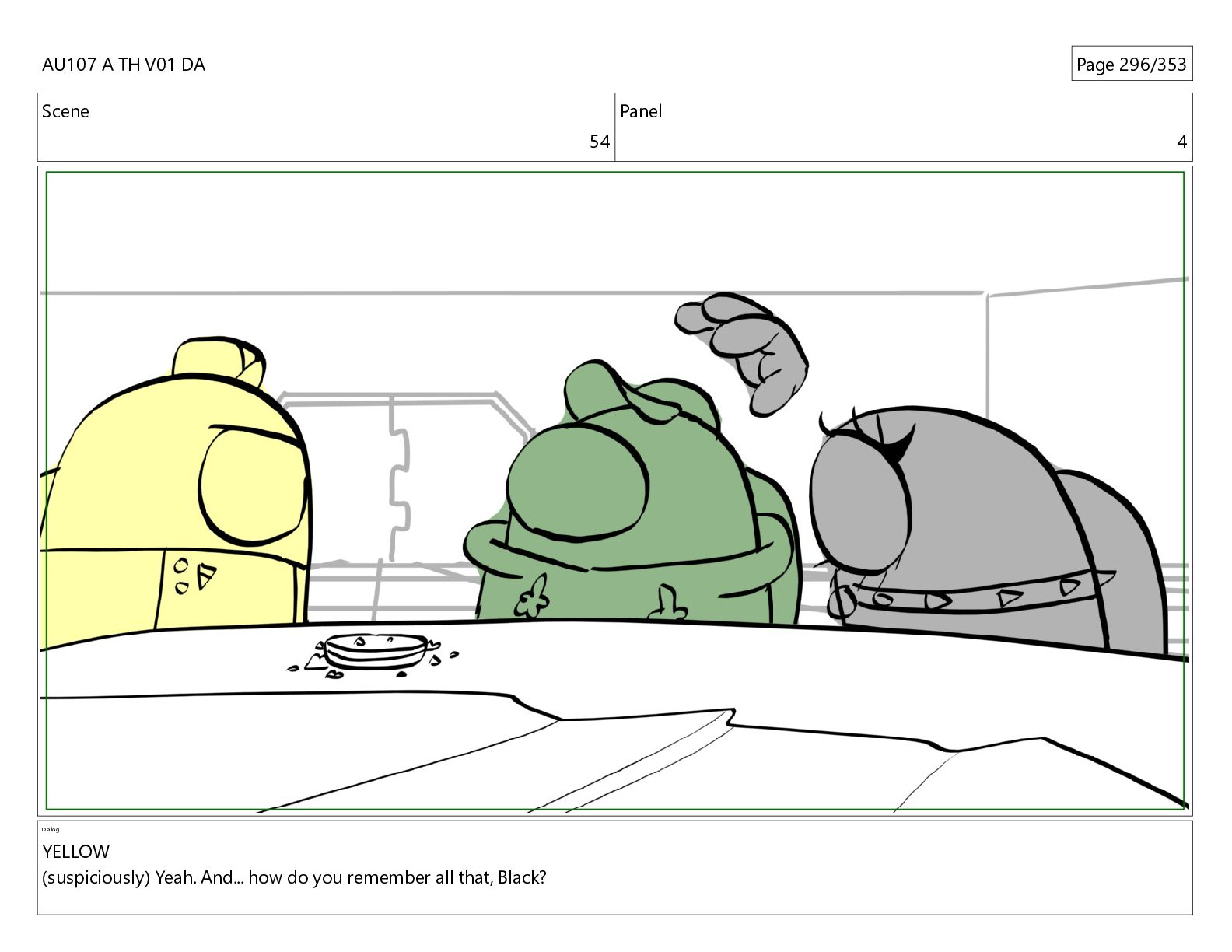The height and width of the screenshot is (952, 1232).
Task: Click the grey crewmate with the studded belt
Action: click(x=987, y=530)
